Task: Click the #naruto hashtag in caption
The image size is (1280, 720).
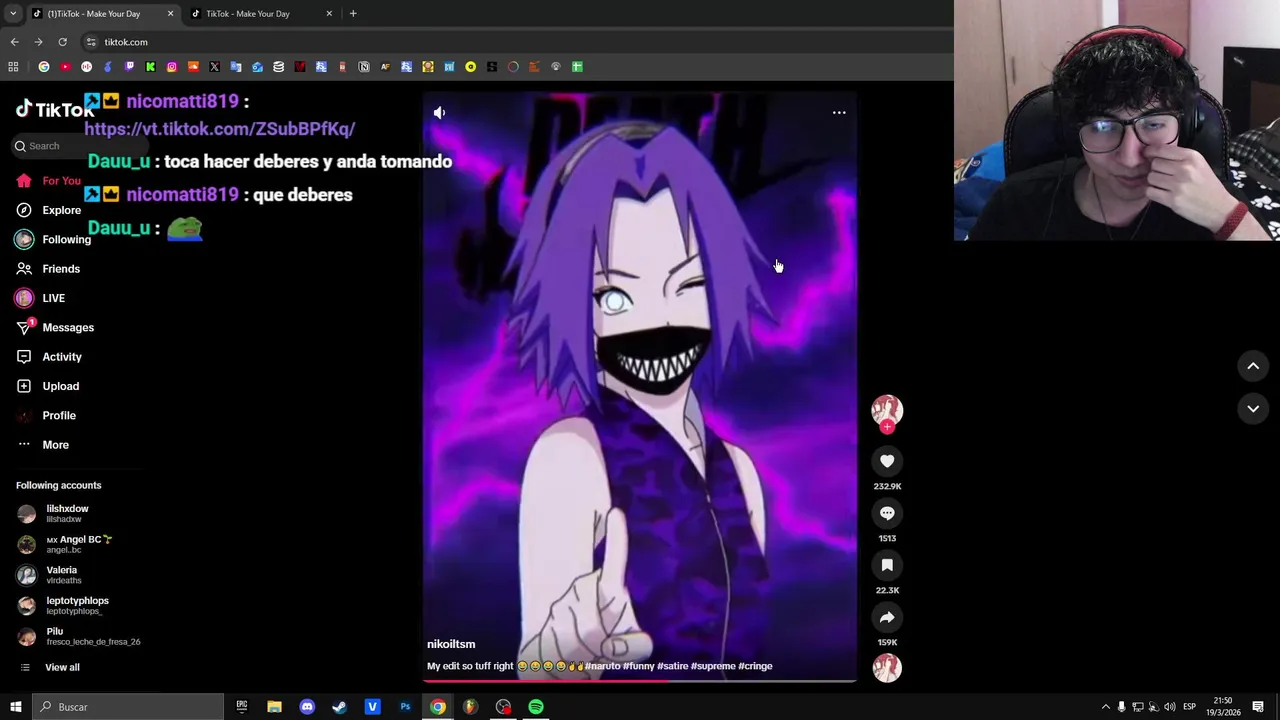Action: pyautogui.click(x=602, y=666)
